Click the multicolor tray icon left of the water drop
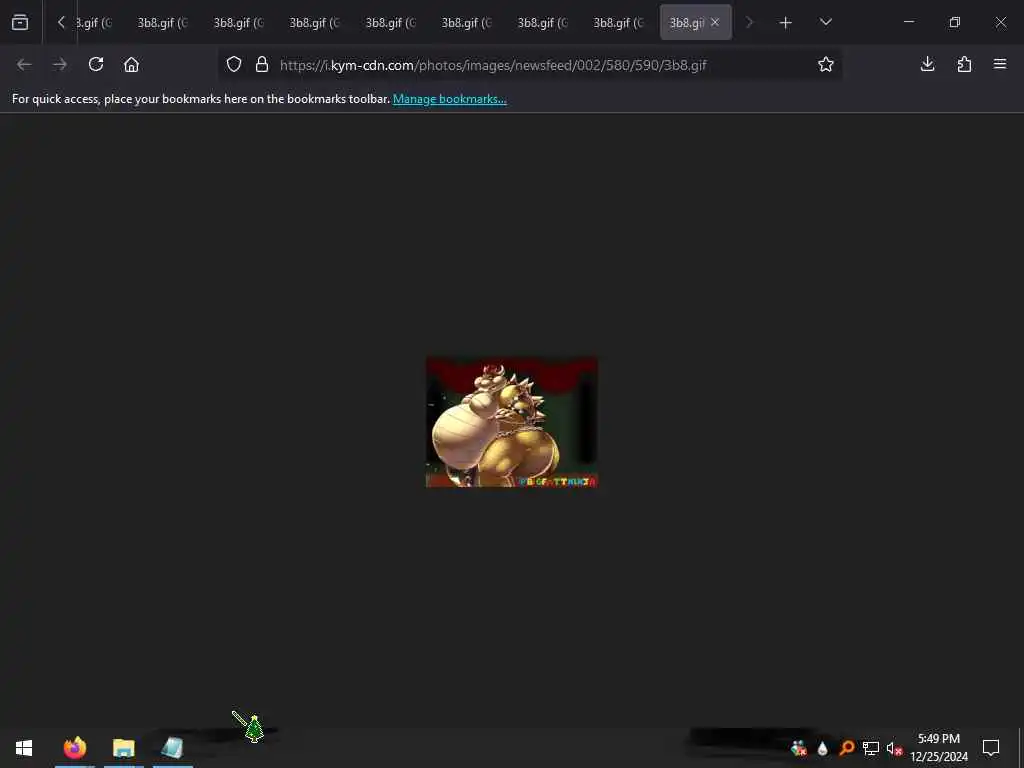This screenshot has height=768, width=1024. pyautogui.click(x=799, y=748)
